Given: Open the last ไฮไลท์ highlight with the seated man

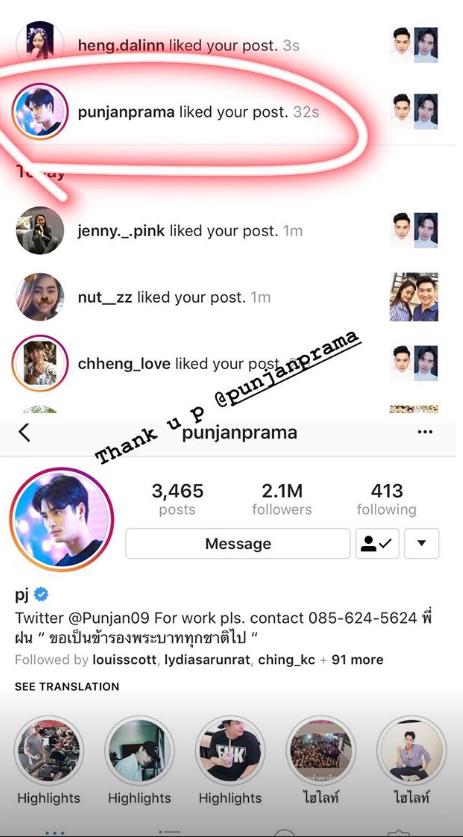Looking at the screenshot, I should point(411,751).
